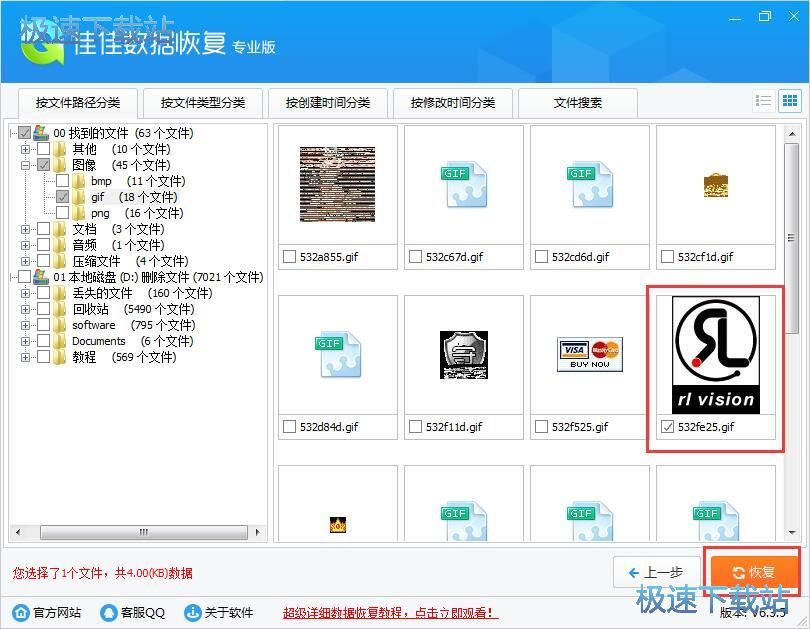Click the 01 本地磁盘 (D:) drive icon
The width and height of the screenshot is (810, 629).
click(41, 277)
